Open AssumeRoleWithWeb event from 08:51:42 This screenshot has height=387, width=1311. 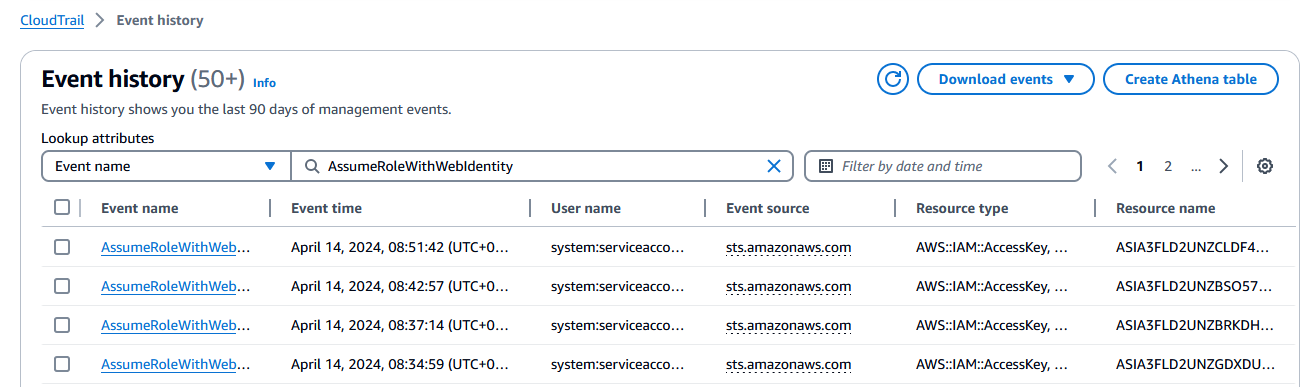(x=175, y=247)
